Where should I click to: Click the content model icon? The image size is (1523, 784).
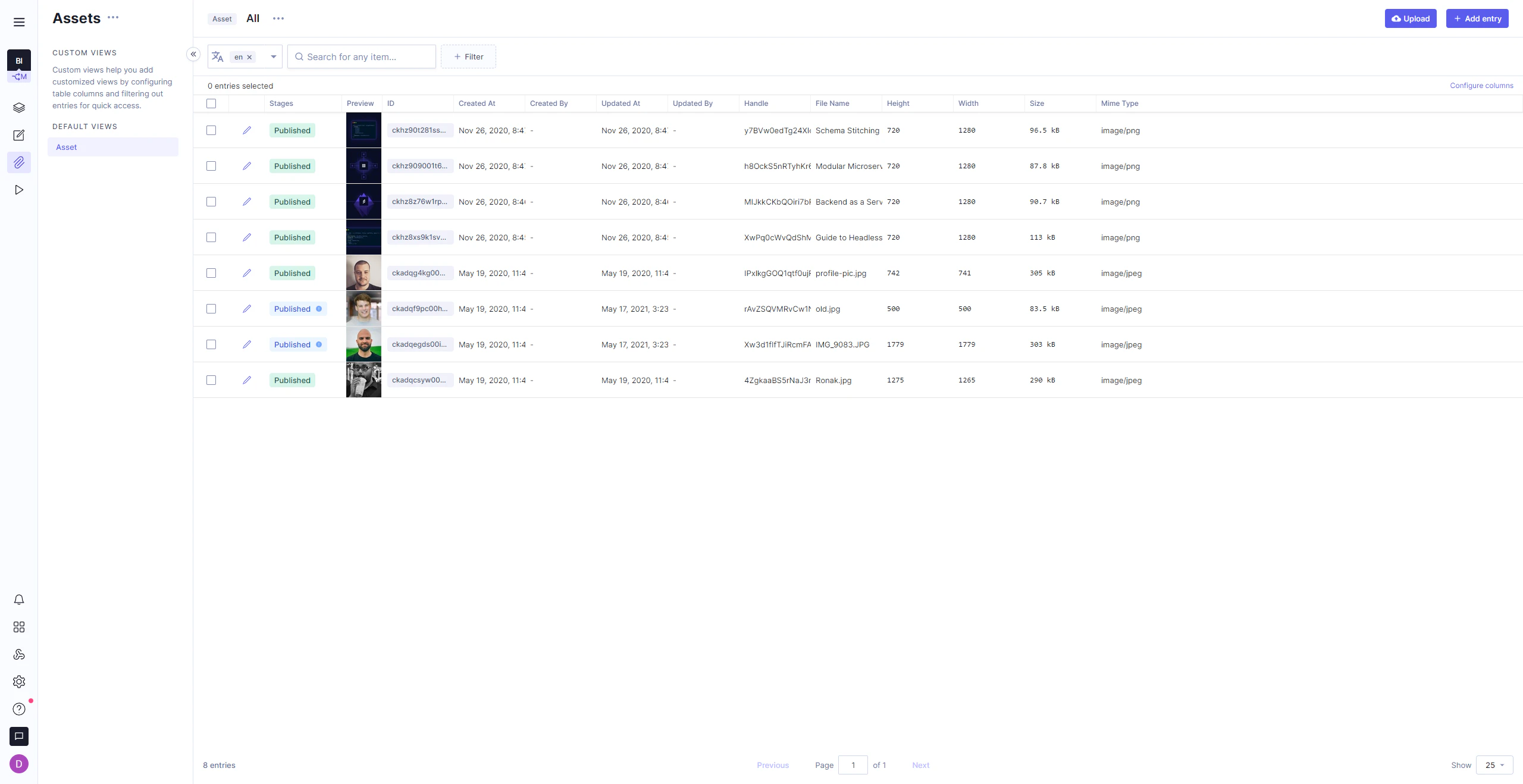18,107
